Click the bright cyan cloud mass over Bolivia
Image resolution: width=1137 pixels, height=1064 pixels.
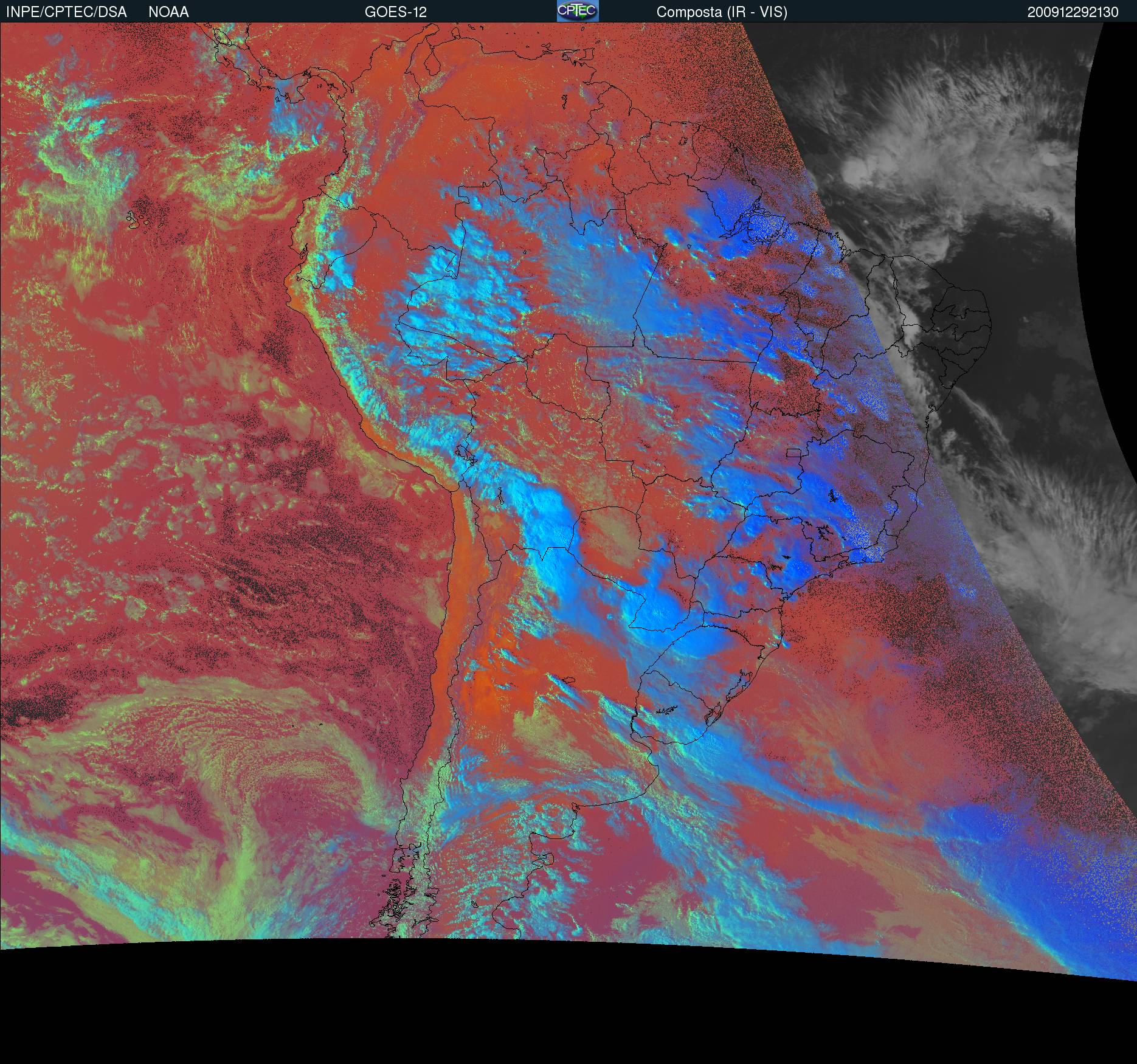[x=547, y=511]
